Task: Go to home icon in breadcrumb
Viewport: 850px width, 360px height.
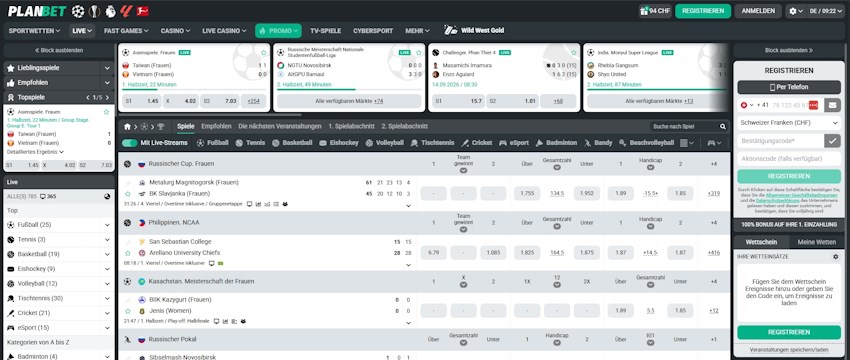Action: (127, 126)
